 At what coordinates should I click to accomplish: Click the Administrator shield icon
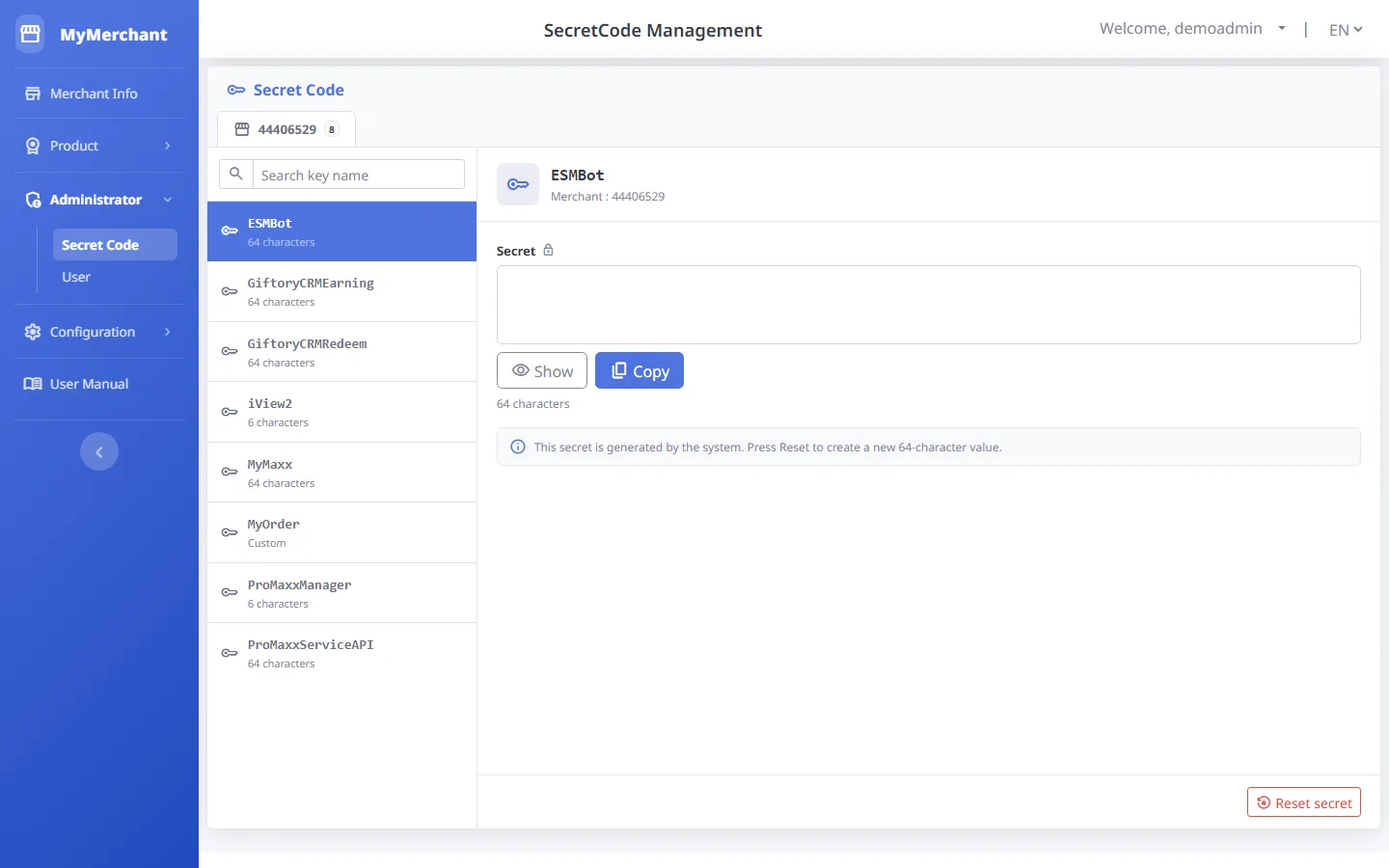click(33, 200)
